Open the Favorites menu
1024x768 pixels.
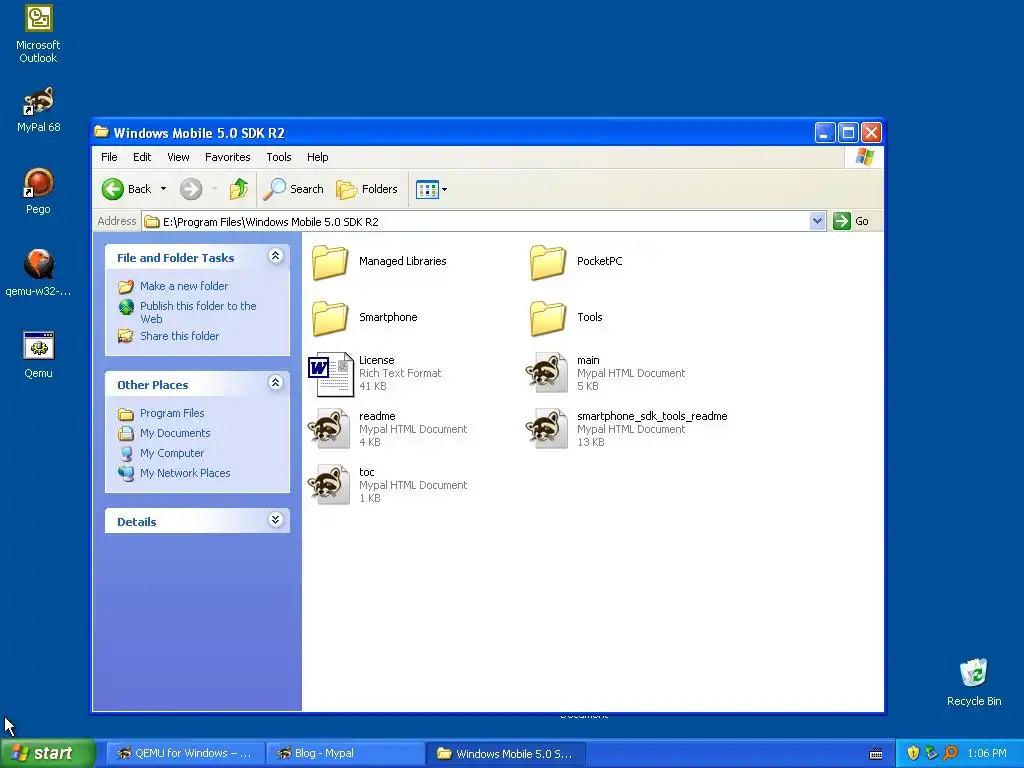click(227, 157)
